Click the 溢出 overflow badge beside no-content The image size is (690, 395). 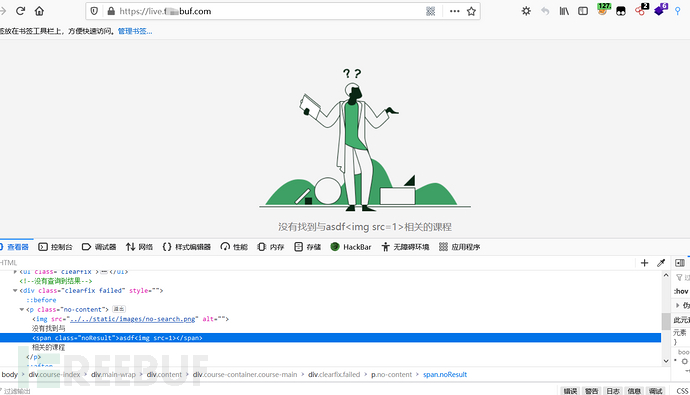coord(119,309)
